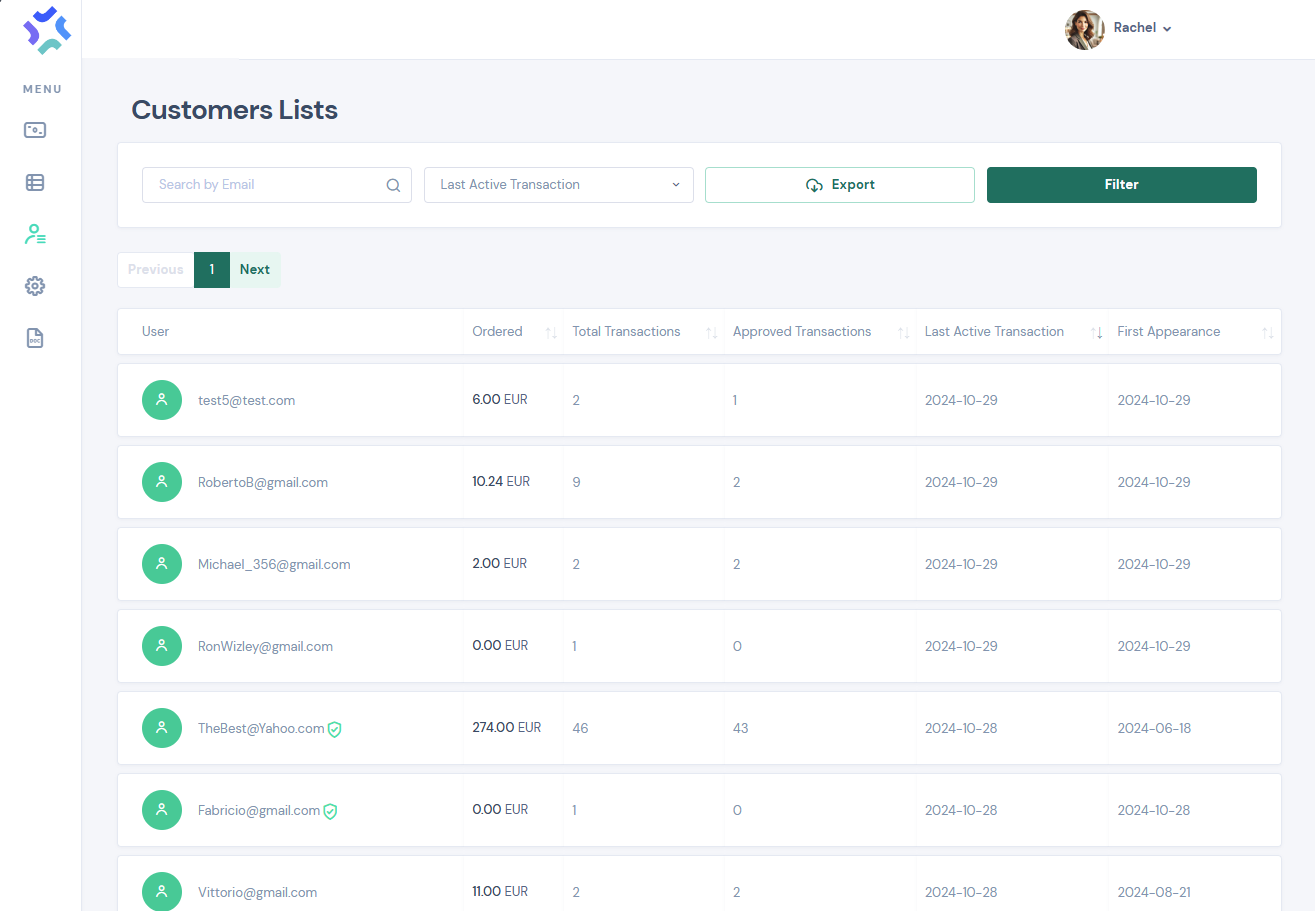Open customer RobertoB@gmail.com

(263, 482)
